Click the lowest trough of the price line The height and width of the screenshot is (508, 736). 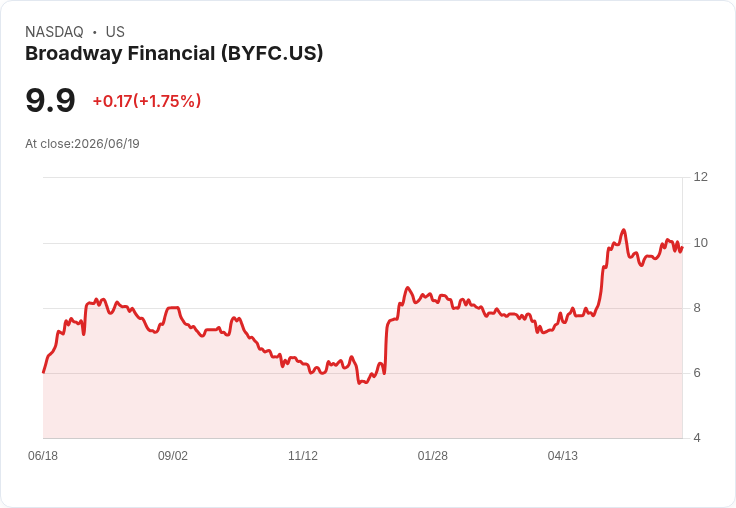(359, 384)
